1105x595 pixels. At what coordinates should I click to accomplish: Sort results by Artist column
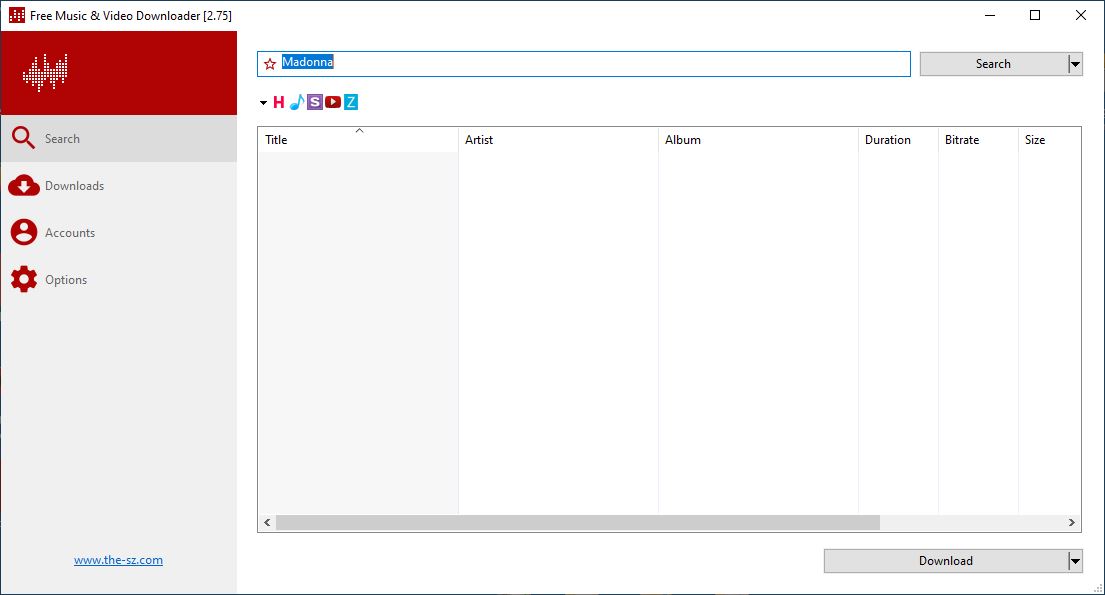point(558,140)
